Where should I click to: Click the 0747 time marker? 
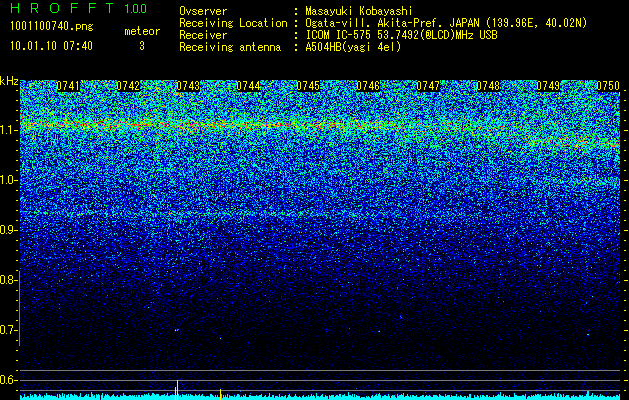(428, 86)
